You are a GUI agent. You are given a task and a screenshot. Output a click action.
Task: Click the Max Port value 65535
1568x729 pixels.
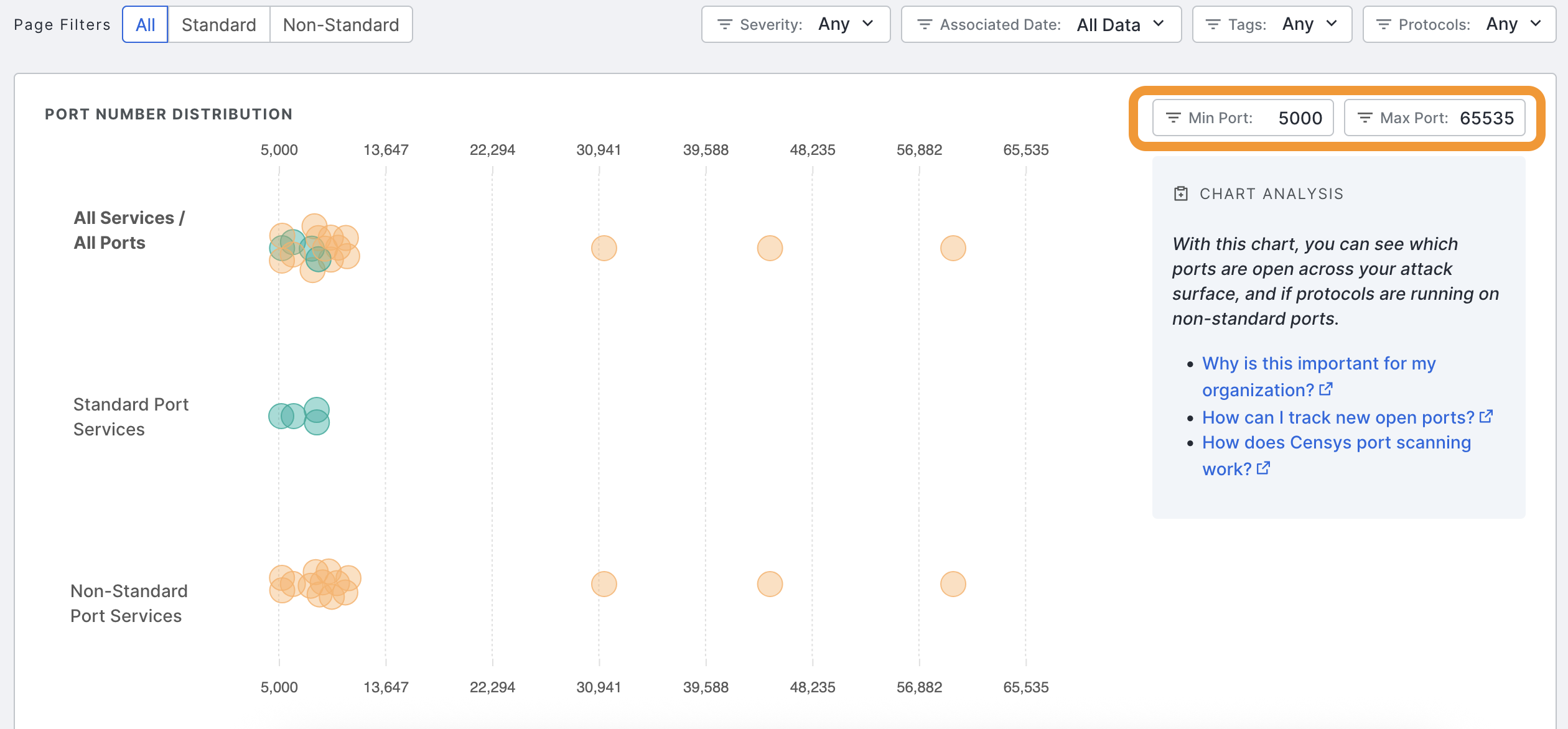(1486, 118)
